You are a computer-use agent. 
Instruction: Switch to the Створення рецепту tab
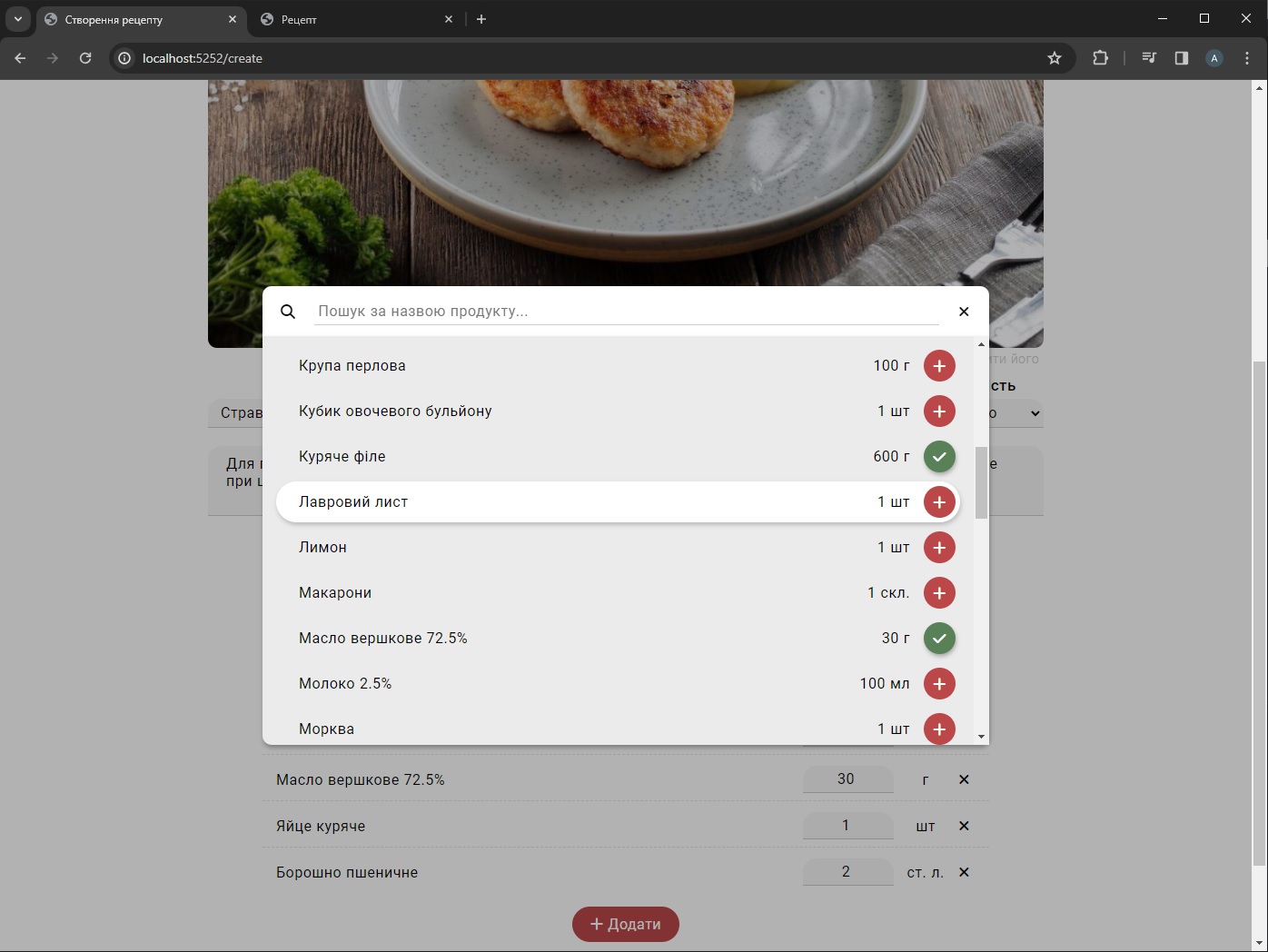[141, 19]
